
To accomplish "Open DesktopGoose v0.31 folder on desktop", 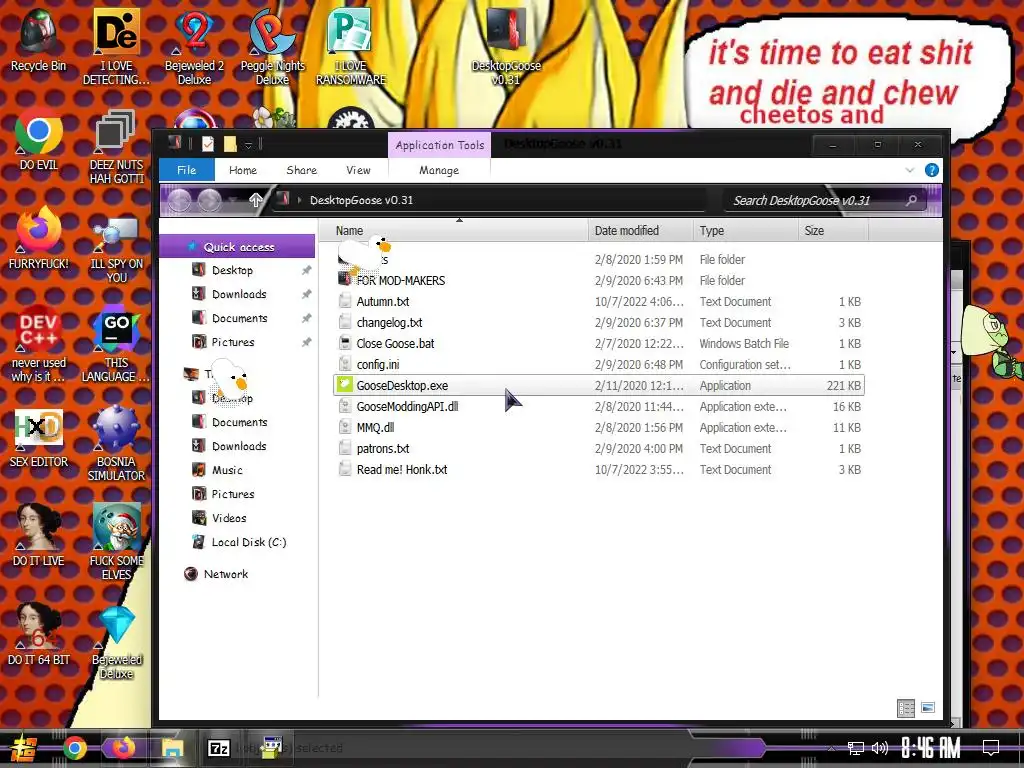I will pyautogui.click(x=506, y=47).
